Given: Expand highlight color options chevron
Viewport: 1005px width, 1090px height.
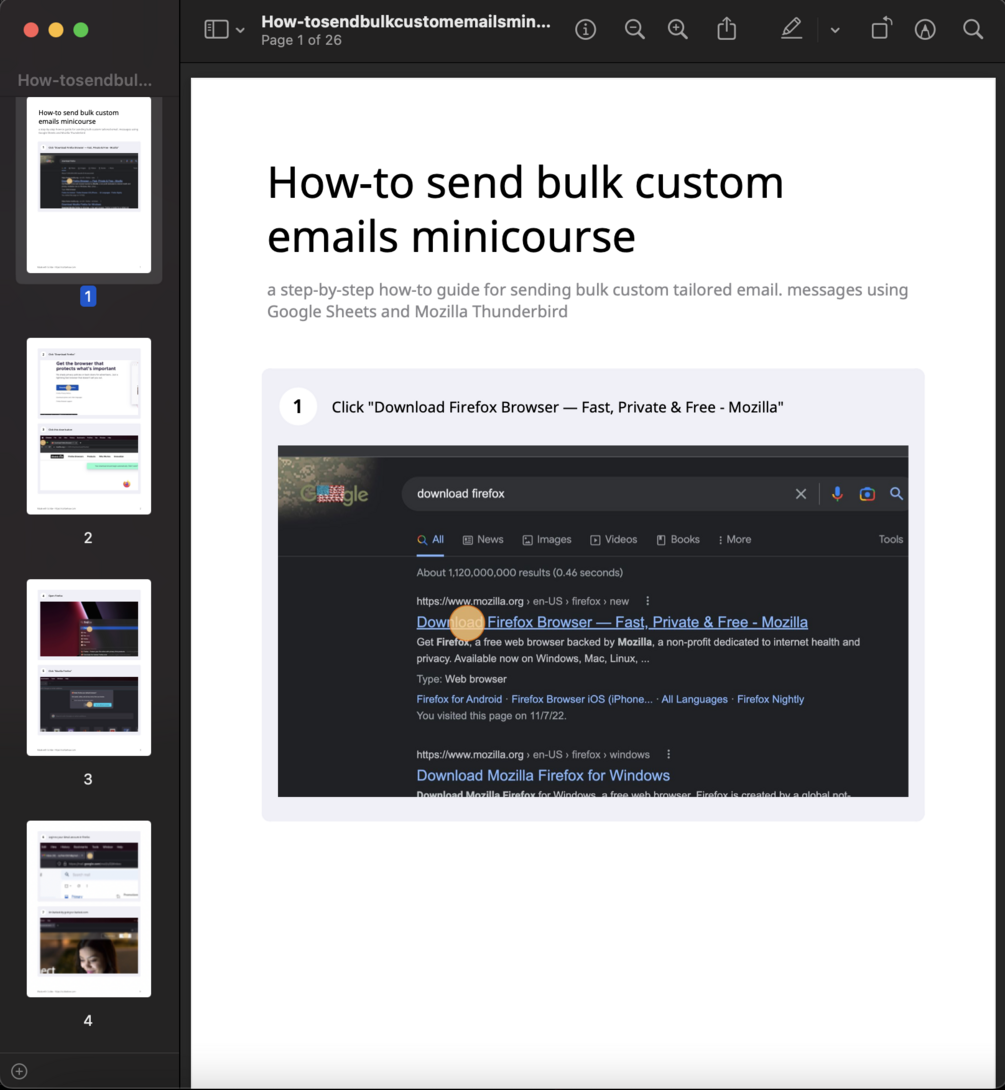Looking at the screenshot, I should coord(835,30).
